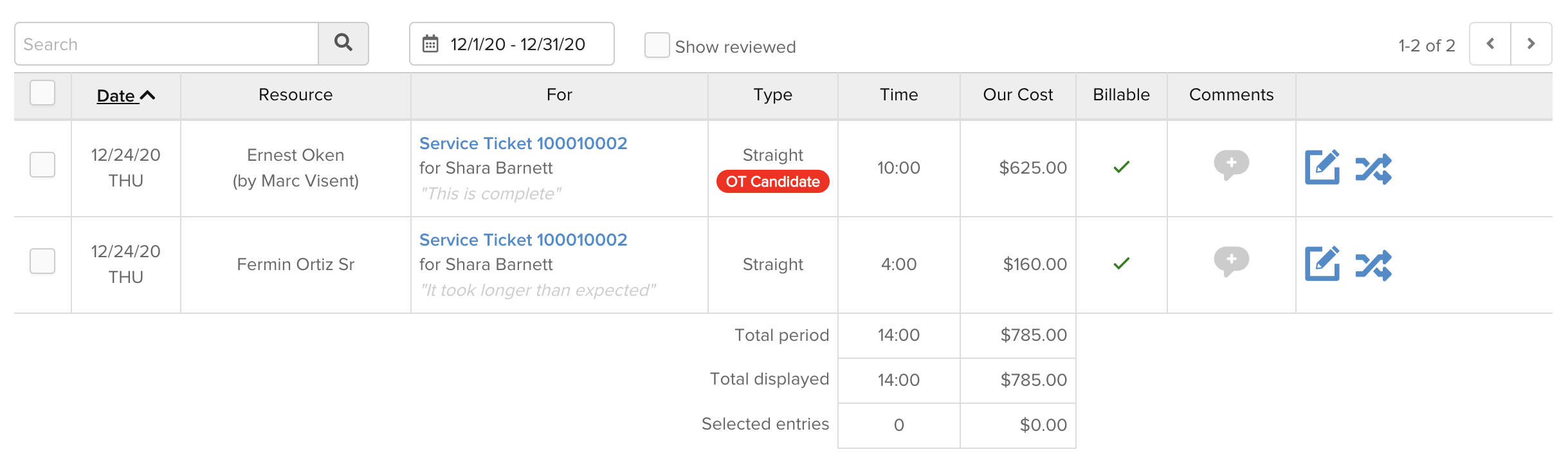1568x463 pixels.
Task: Click the OT Candidate red badge
Action: (x=773, y=181)
